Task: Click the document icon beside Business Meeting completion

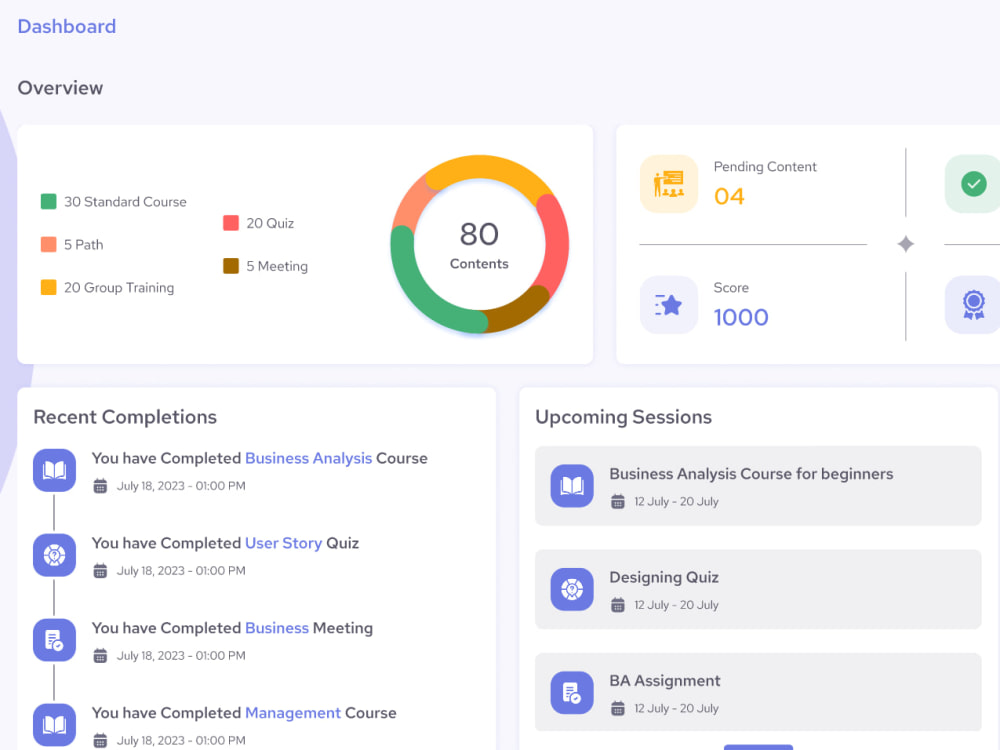Action: pos(54,640)
